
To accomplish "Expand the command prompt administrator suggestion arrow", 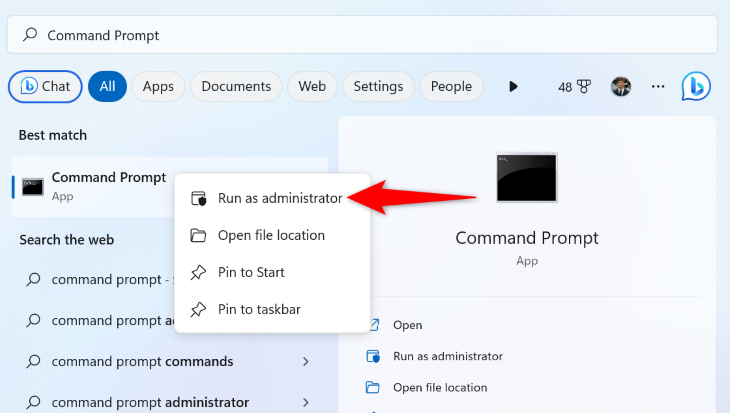I will tap(305, 402).
